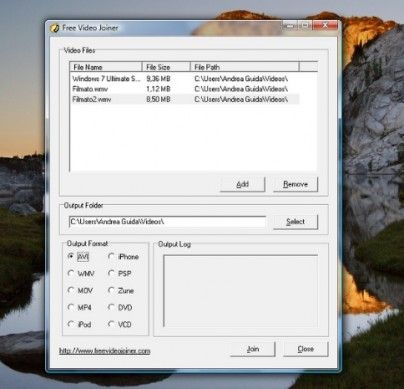Click the Remove button
Viewport: 404px width, 389px height.
[x=295, y=184]
